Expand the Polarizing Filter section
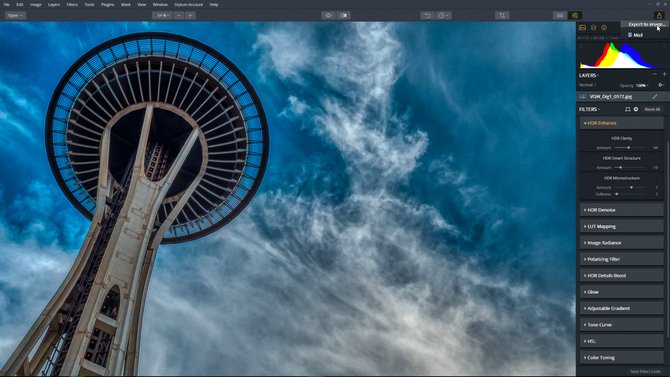Viewport: 670px width, 377px height. click(x=622, y=259)
